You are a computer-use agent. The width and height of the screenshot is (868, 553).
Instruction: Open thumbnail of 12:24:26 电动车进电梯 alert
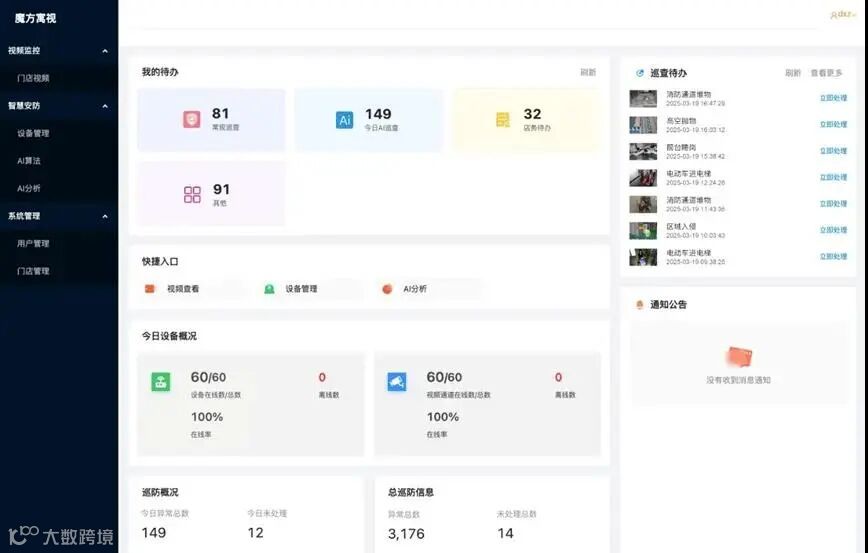(x=643, y=178)
